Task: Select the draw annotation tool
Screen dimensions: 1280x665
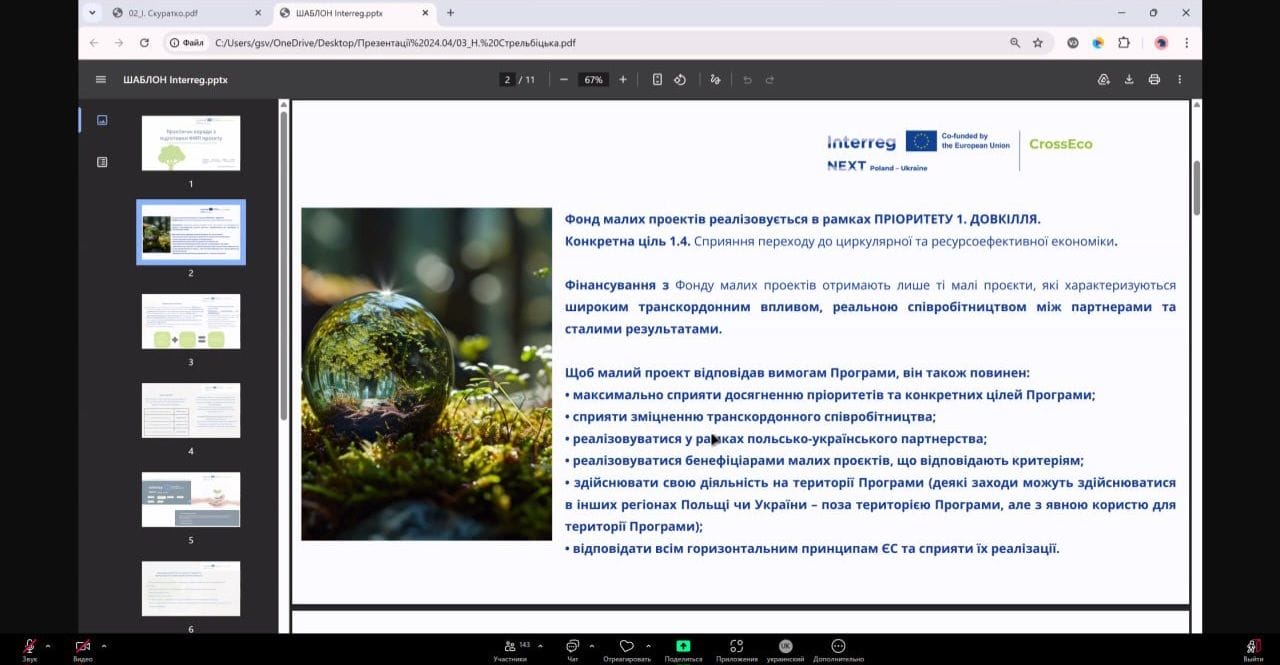Action: 715,80
